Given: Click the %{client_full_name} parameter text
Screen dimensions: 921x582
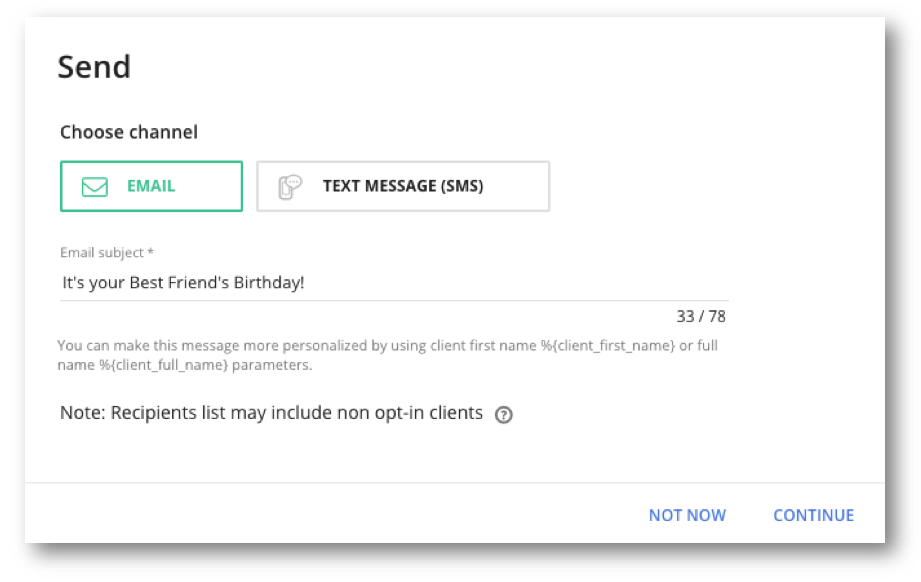Looking at the screenshot, I should (x=163, y=365).
